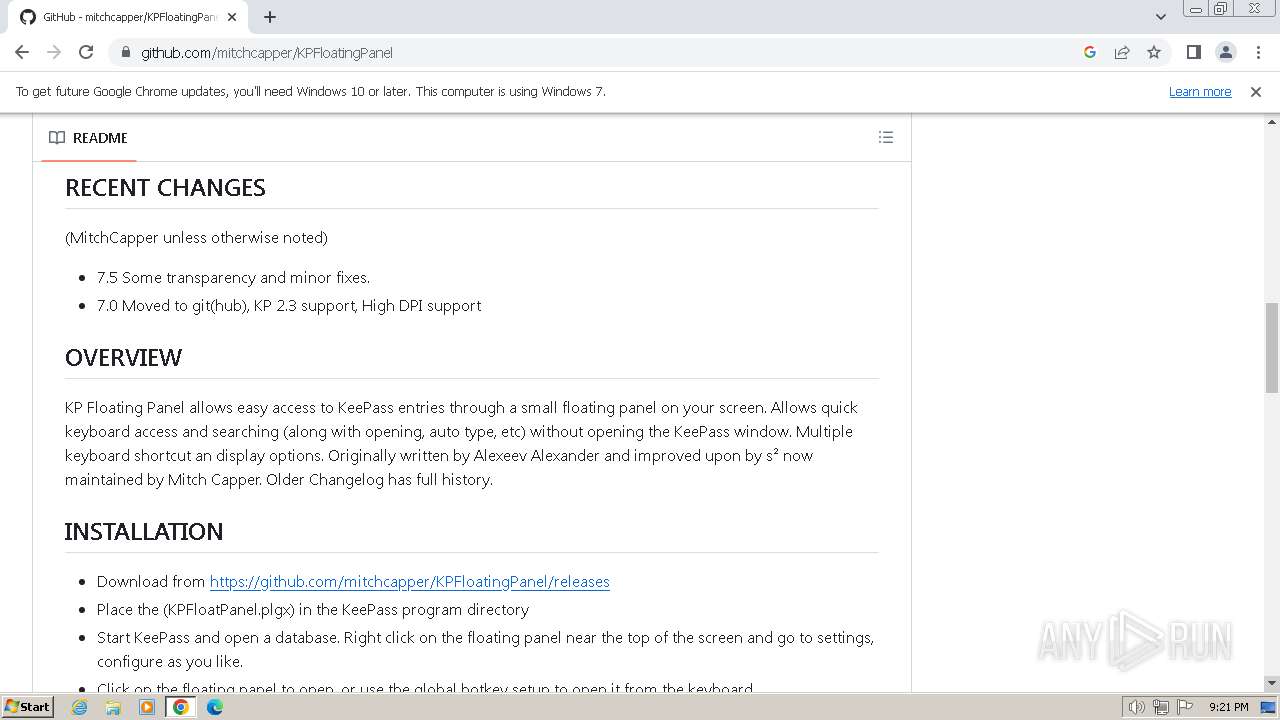Open the Chrome side panel
This screenshot has height=720, width=1280.
pyautogui.click(x=1194, y=52)
